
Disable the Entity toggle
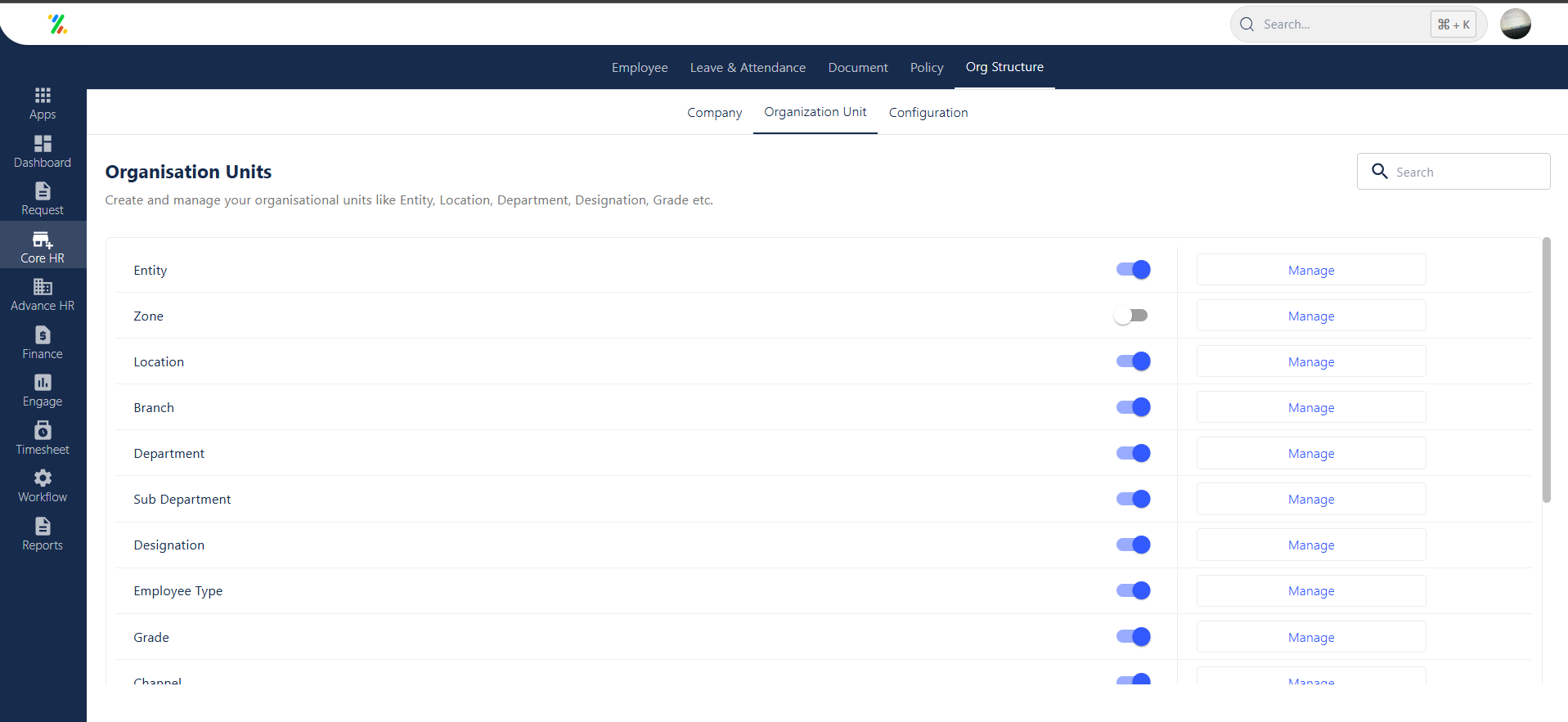tap(1134, 270)
